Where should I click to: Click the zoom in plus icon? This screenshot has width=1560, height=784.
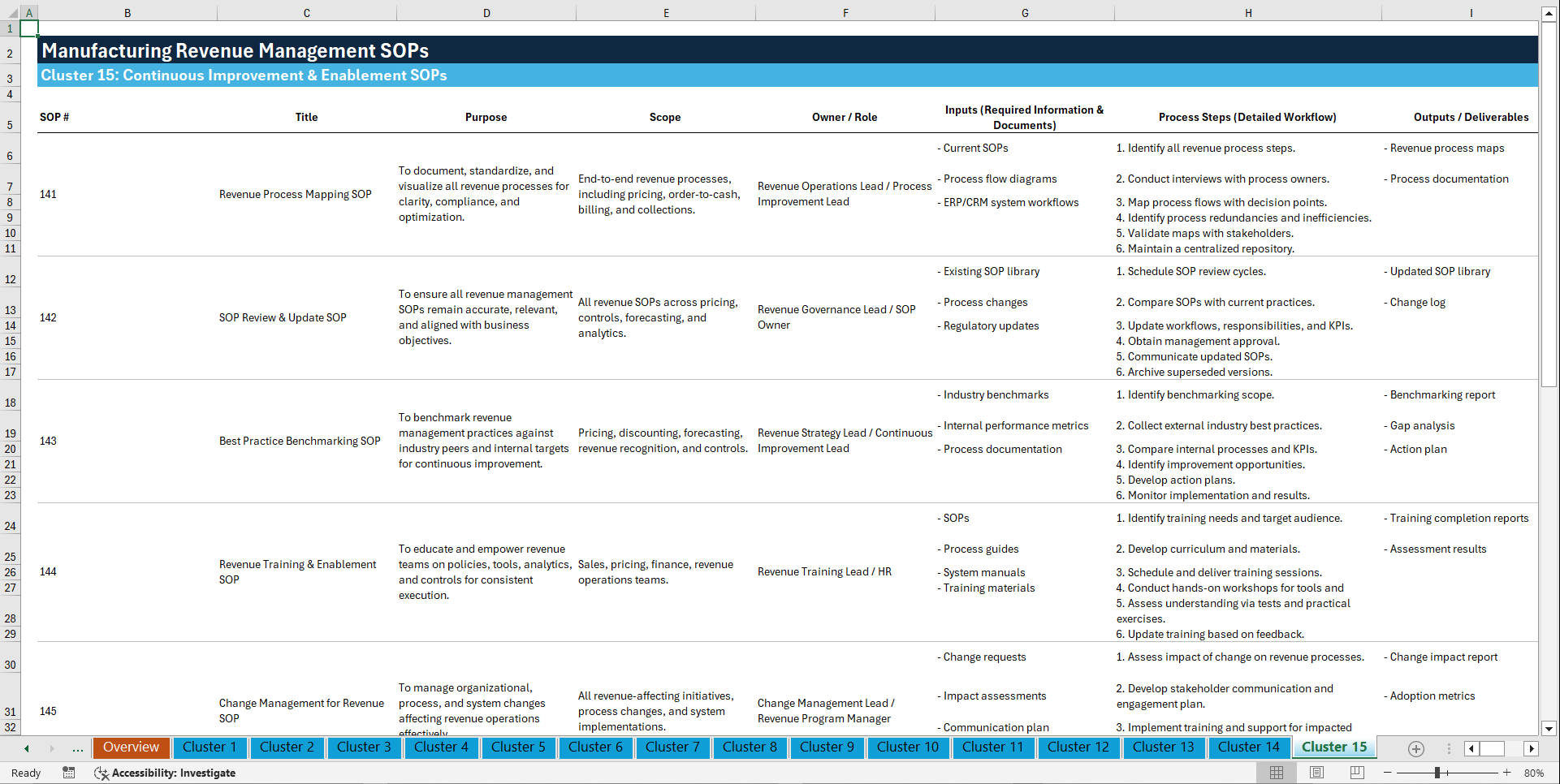pos(1508,773)
